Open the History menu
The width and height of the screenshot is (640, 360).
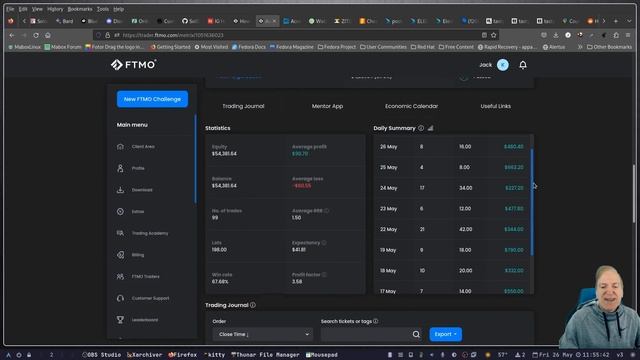[55, 9]
